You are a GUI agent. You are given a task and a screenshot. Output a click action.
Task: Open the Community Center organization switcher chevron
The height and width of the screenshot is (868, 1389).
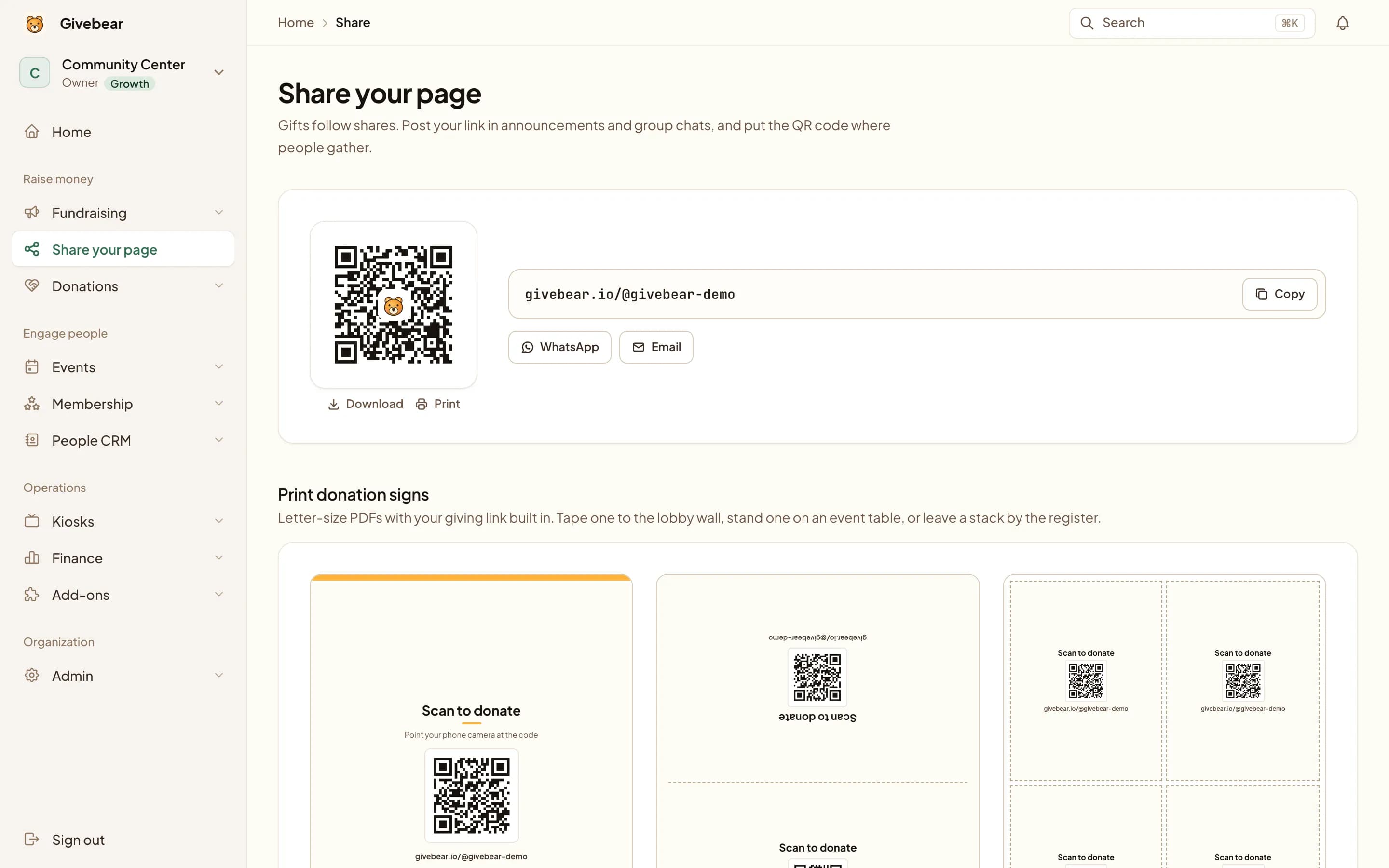218,72
